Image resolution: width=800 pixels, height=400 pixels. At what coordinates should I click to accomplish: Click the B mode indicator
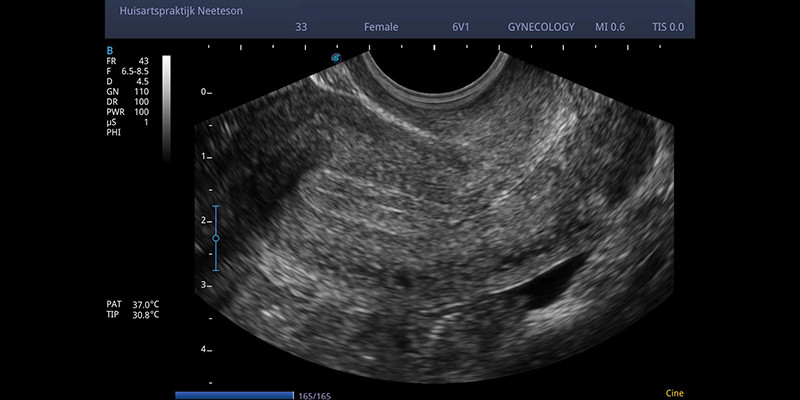tap(109, 50)
